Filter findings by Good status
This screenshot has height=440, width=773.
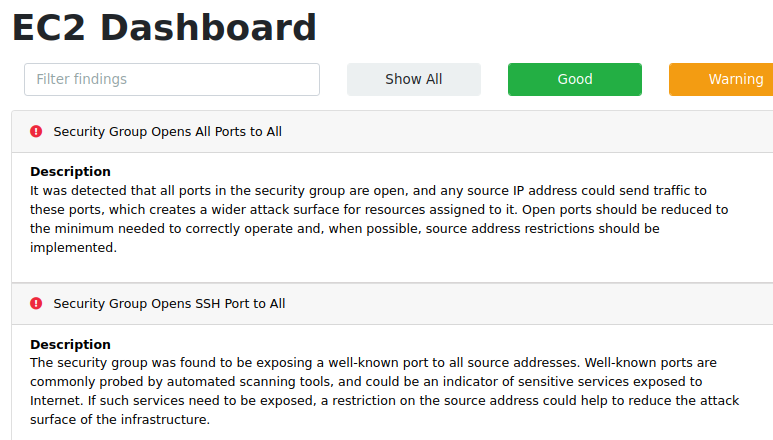point(574,79)
